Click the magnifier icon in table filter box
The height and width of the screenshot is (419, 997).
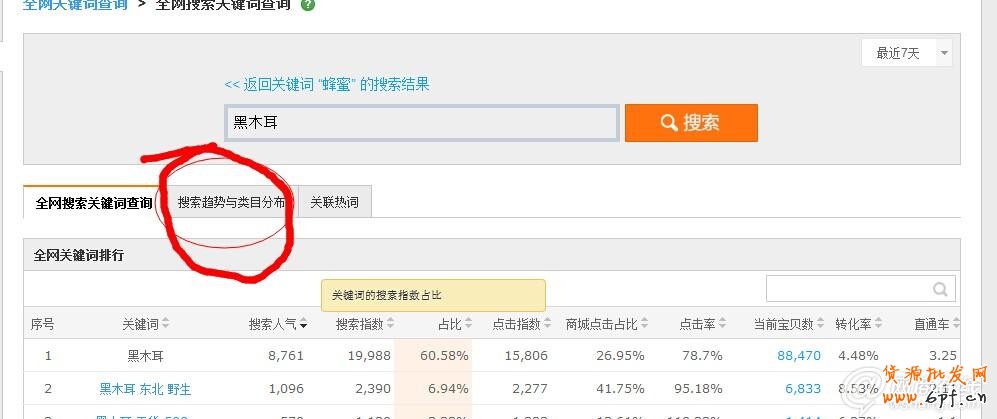(x=940, y=290)
